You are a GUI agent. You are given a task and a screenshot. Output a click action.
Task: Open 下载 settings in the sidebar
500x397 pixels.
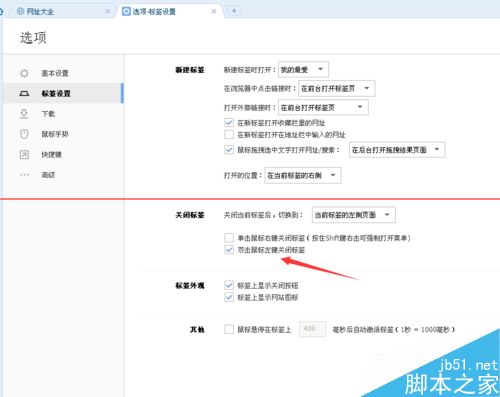[x=63, y=114]
